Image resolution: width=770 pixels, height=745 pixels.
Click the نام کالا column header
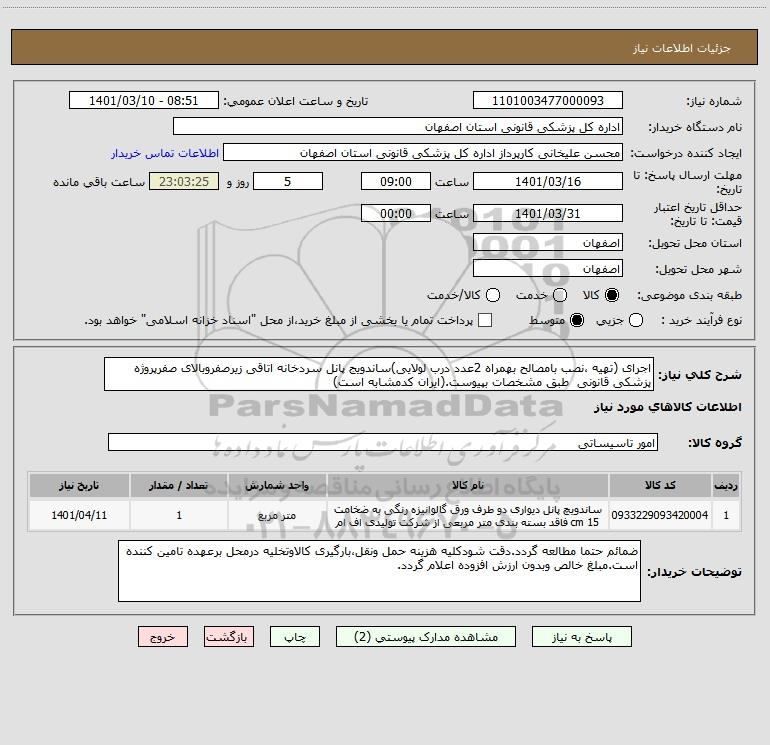468,485
